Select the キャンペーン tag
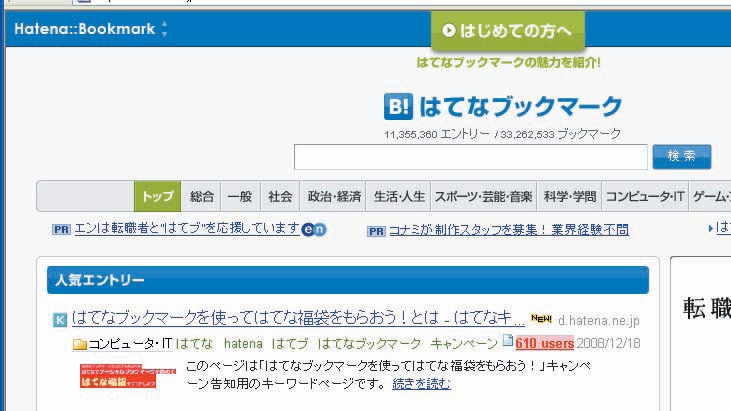Image resolution: width=731 pixels, height=411 pixels. (464, 344)
